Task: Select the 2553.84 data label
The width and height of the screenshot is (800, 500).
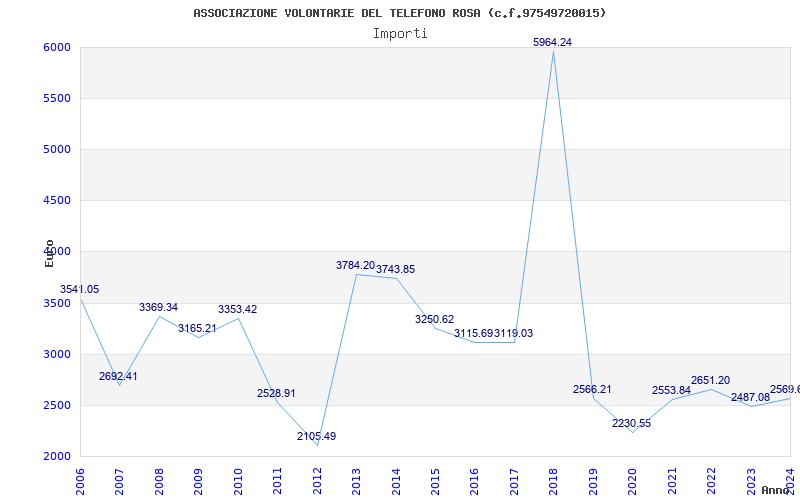Action: [x=671, y=390]
